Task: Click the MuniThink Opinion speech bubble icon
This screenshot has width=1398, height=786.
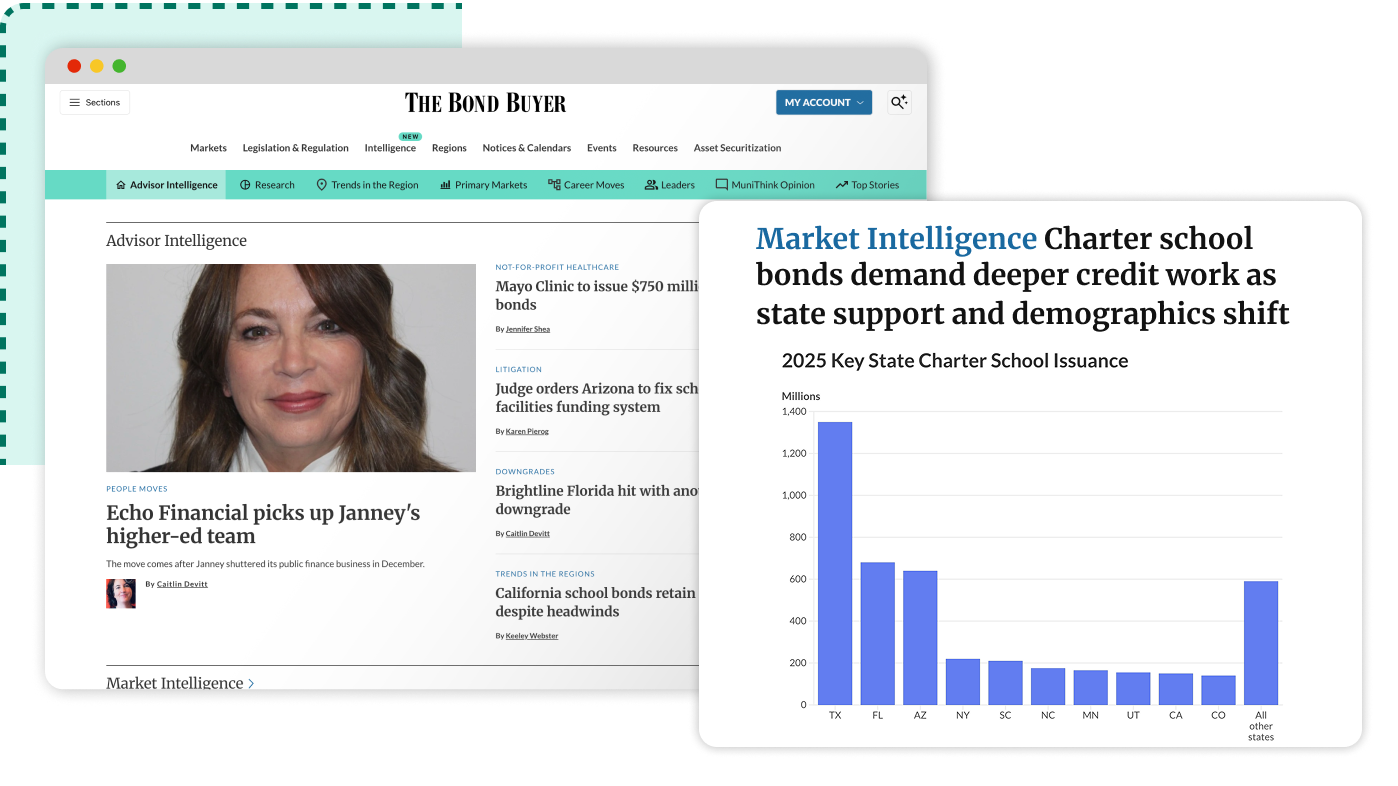Action: click(x=721, y=185)
